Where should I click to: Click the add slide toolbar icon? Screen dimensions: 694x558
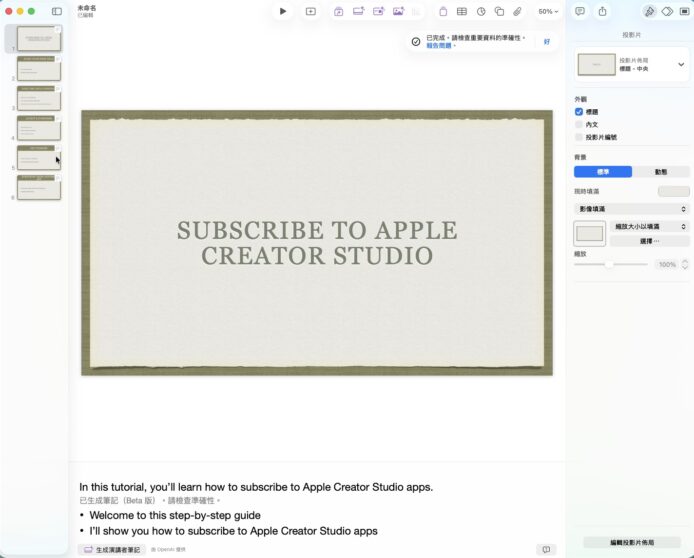coord(310,11)
